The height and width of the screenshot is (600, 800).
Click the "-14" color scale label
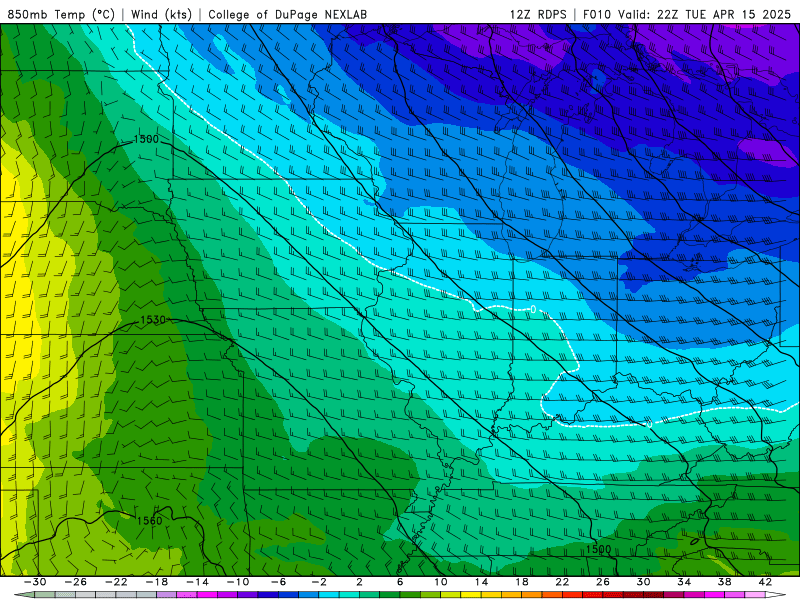[197, 582]
